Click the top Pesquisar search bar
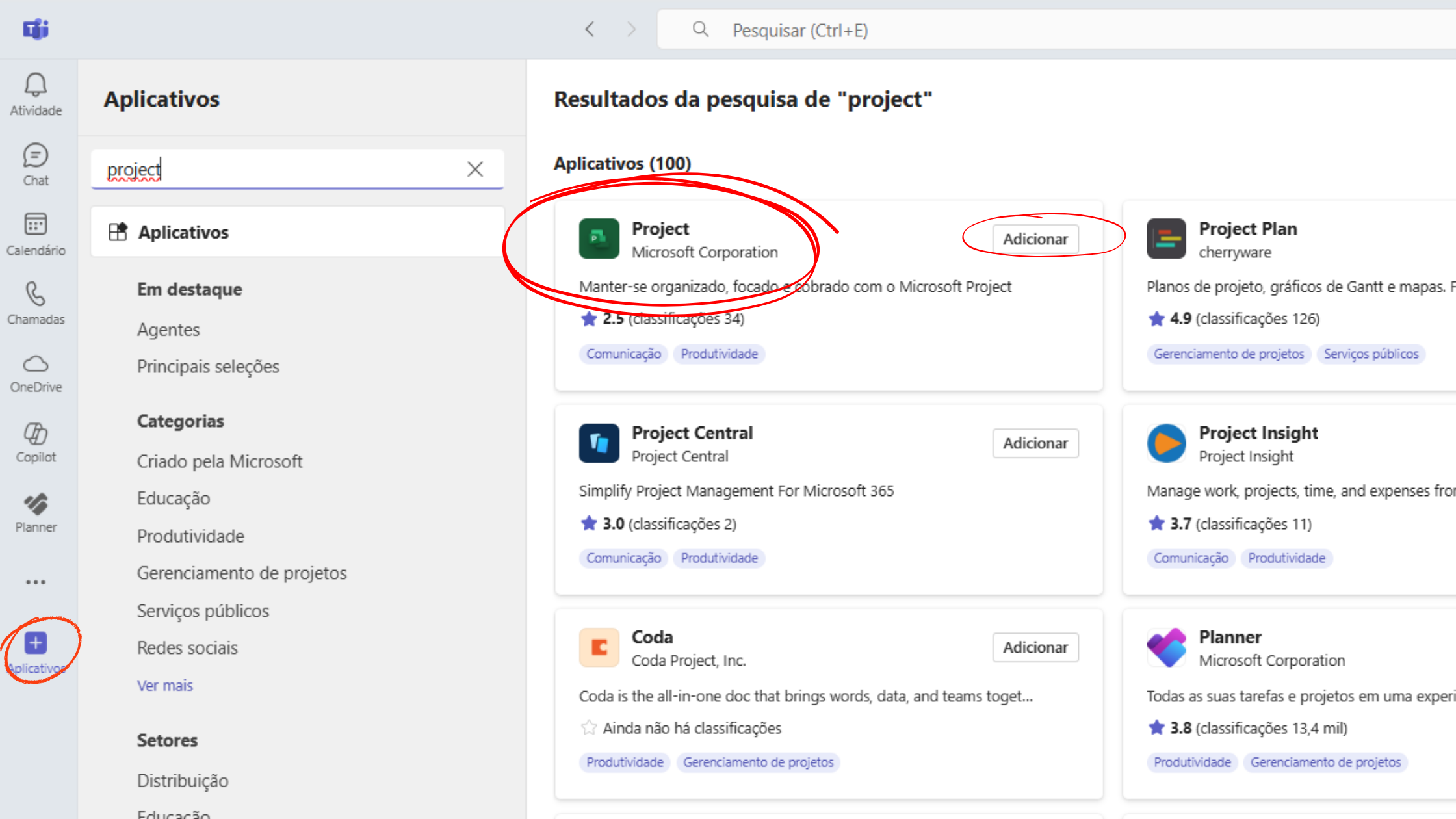The width and height of the screenshot is (1456, 819). click(x=1056, y=30)
